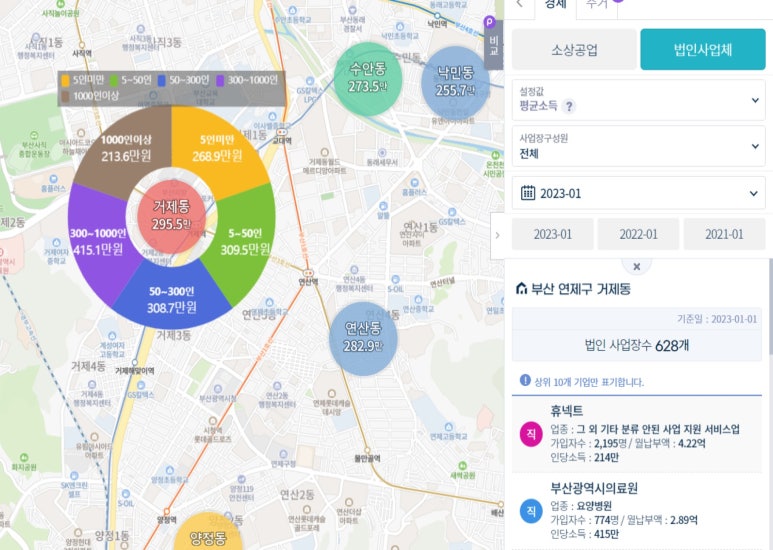773x550 pixels.
Task: Click the calendar icon next to 2023-01
Action: coord(527,193)
